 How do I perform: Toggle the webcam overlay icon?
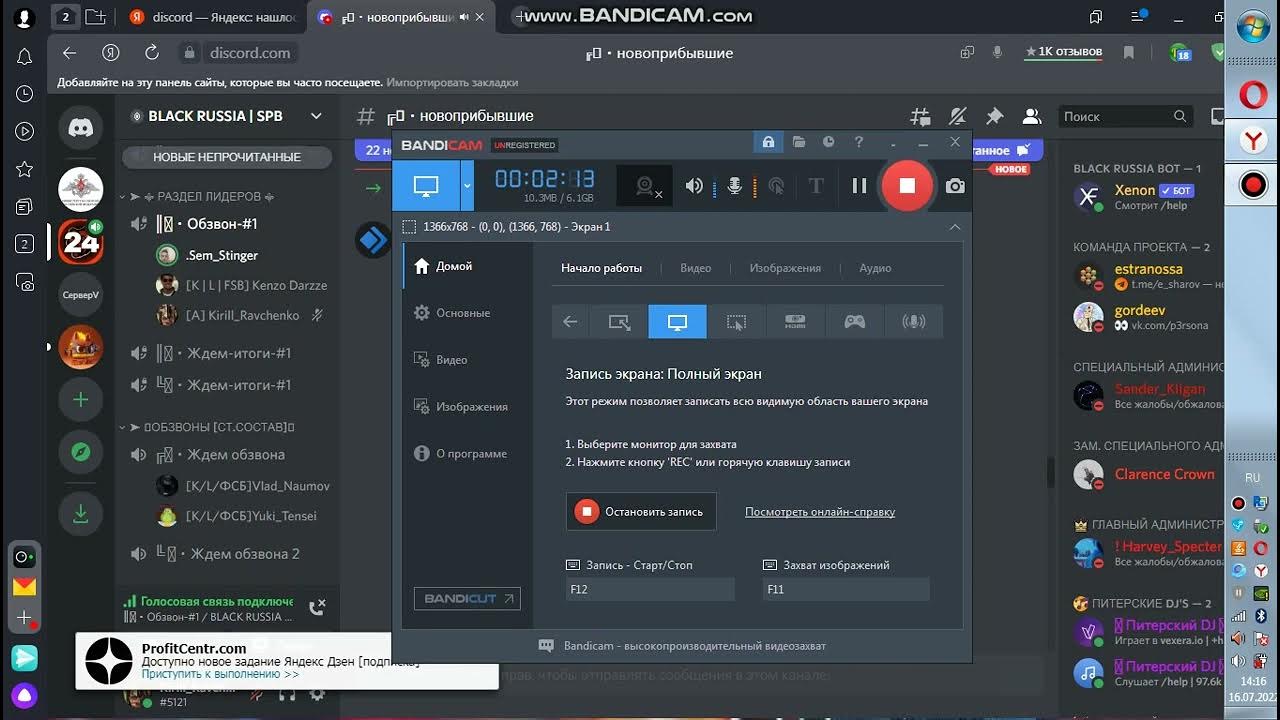click(x=645, y=186)
